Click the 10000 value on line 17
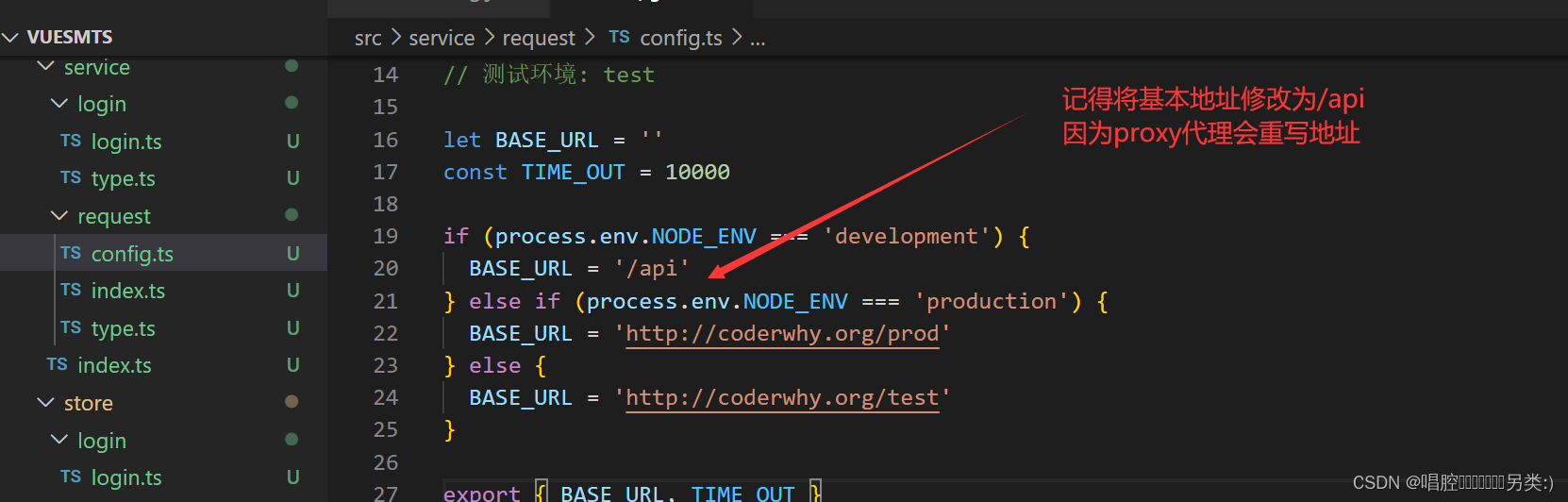 (x=698, y=172)
